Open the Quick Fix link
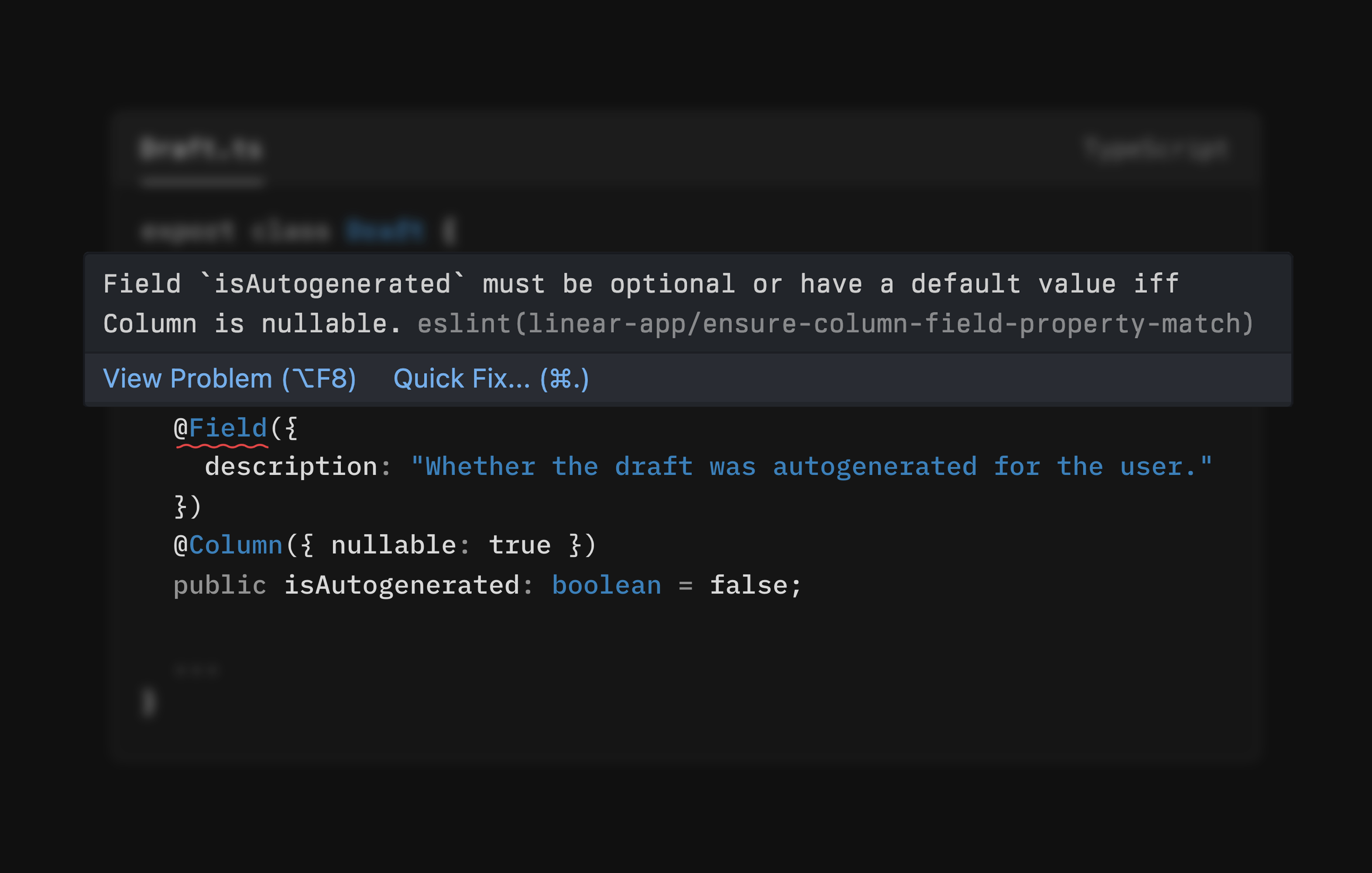The image size is (1372, 873). pyautogui.click(x=490, y=379)
